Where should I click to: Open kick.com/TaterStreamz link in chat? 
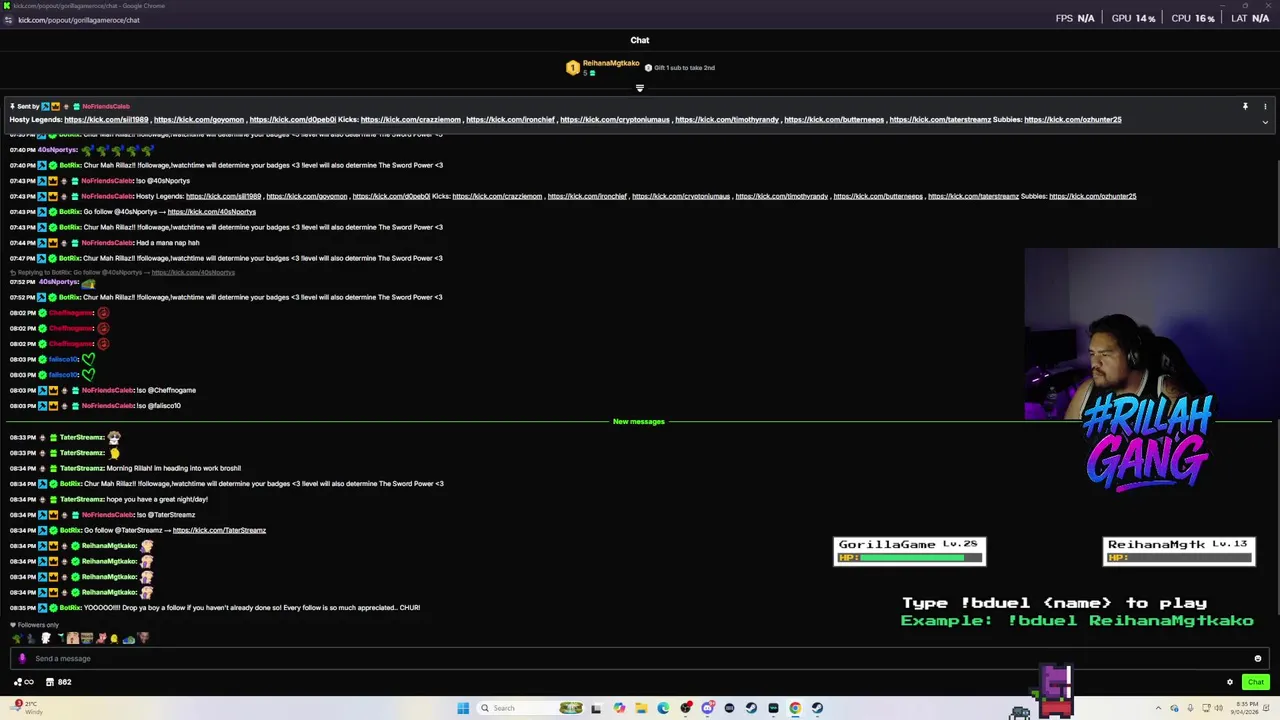point(219,530)
